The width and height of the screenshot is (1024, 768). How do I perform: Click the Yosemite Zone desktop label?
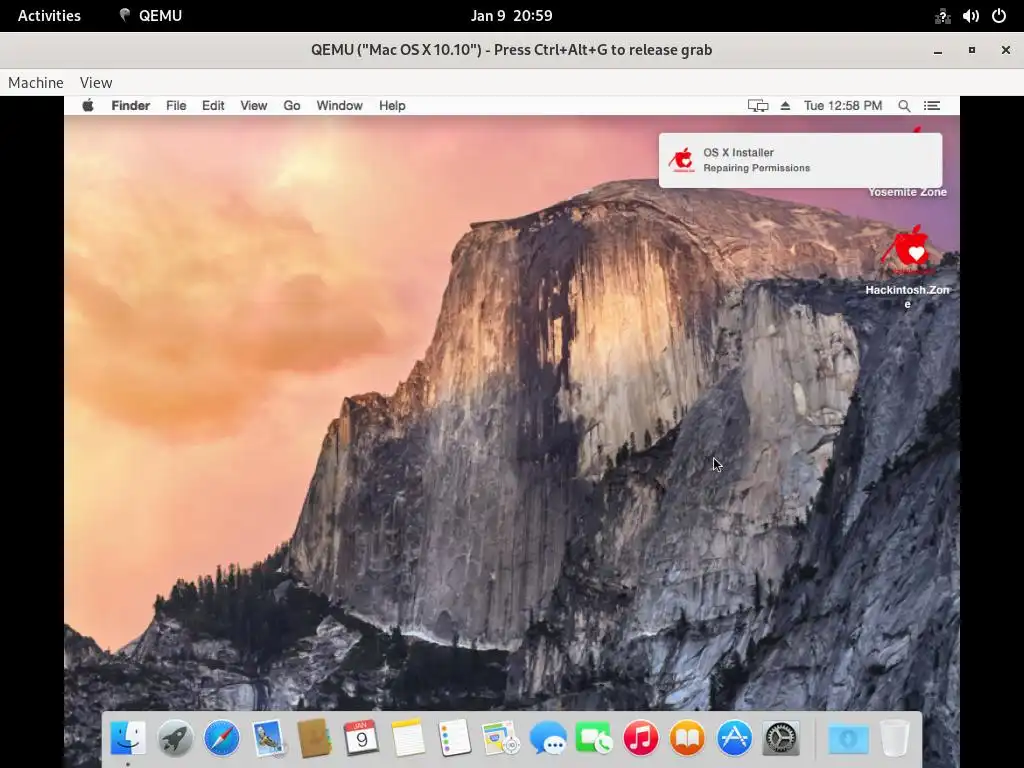pos(907,192)
